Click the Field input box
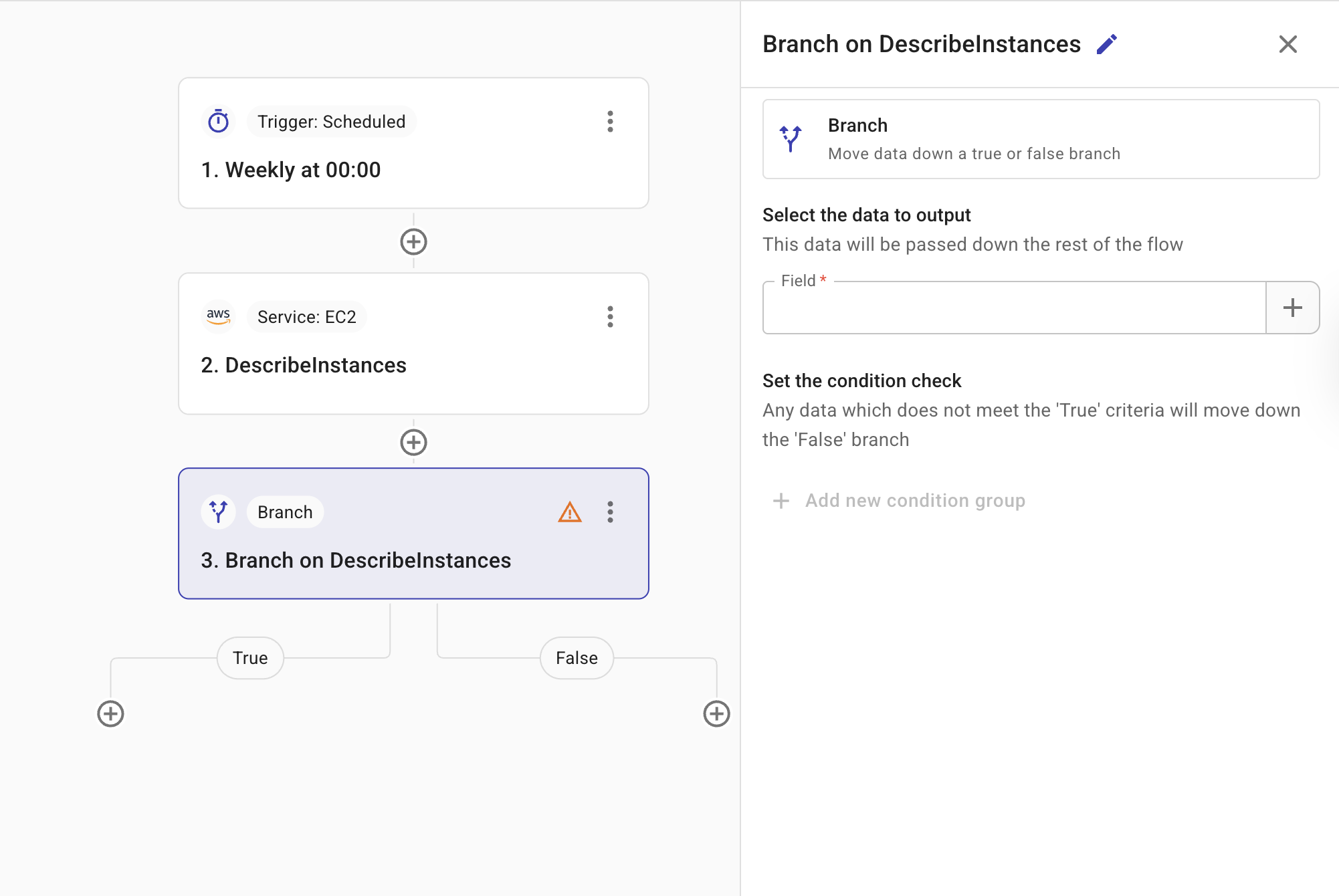Image resolution: width=1339 pixels, height=896 pixels. 1013,308
